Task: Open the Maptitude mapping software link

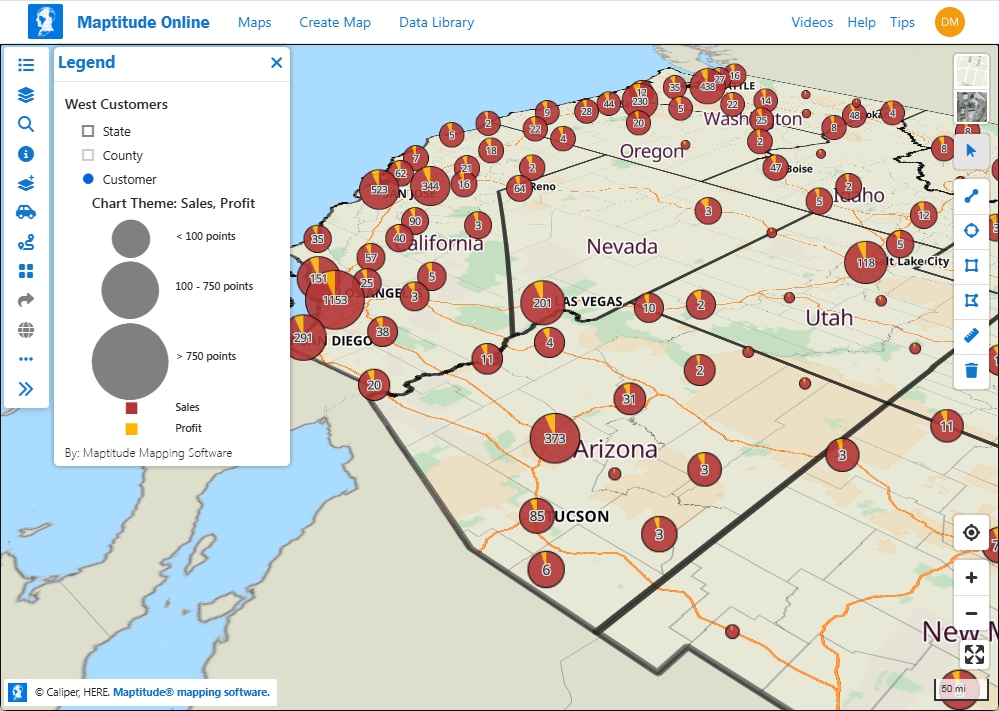Action: click(x=191, y=692)
